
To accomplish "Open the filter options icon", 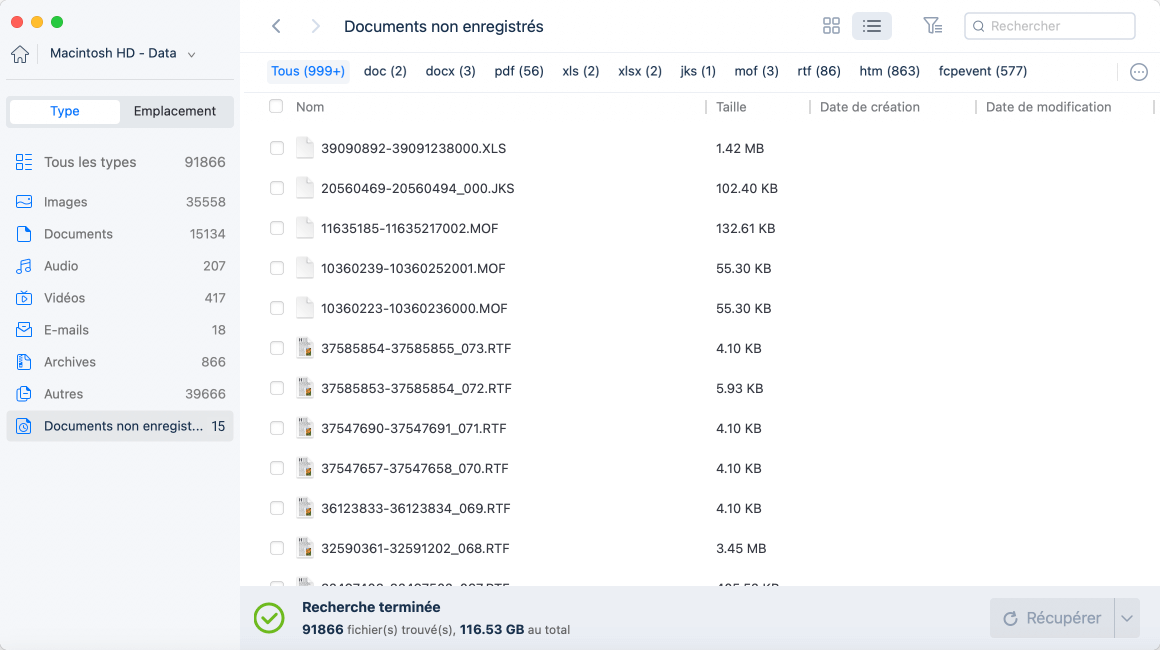I will coord(932,26).
